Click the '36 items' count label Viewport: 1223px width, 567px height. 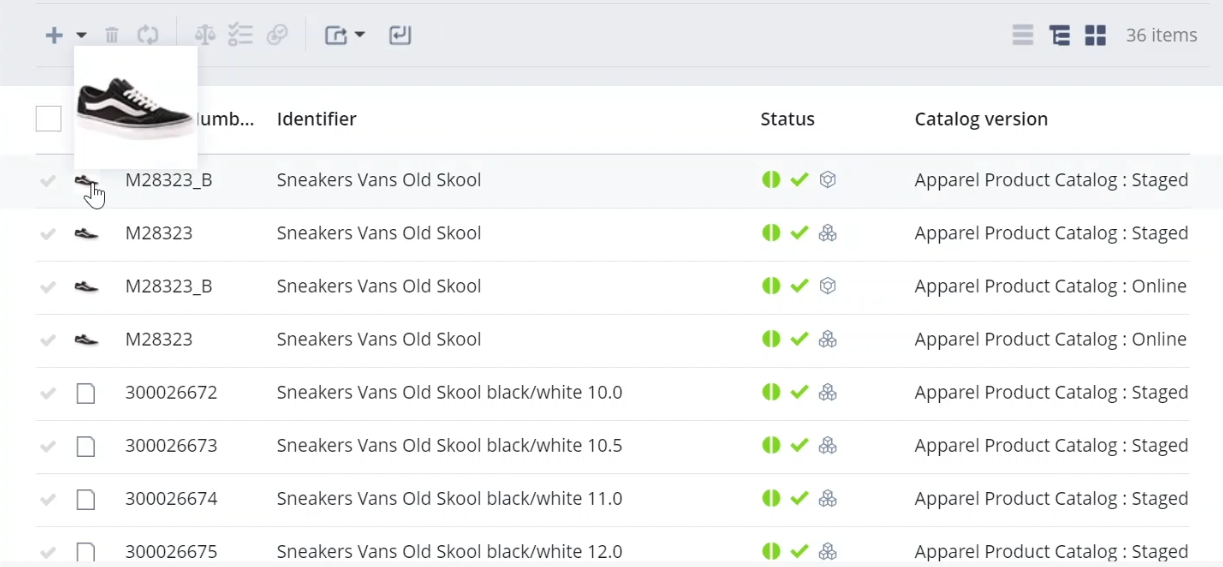1161,35
